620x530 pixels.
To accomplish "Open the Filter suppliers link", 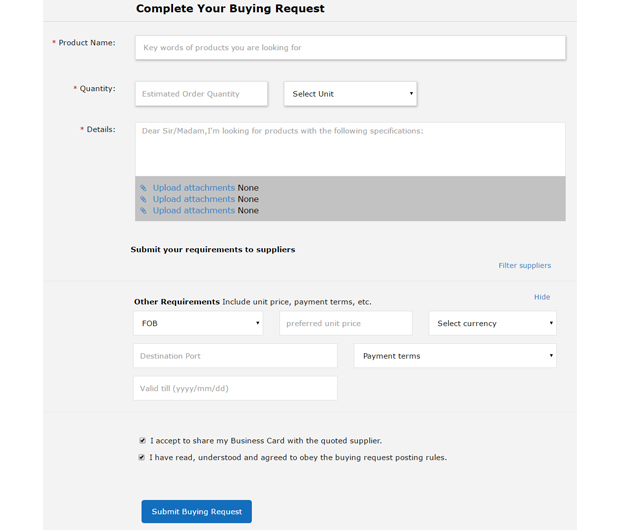I will [x=524, y=265].
